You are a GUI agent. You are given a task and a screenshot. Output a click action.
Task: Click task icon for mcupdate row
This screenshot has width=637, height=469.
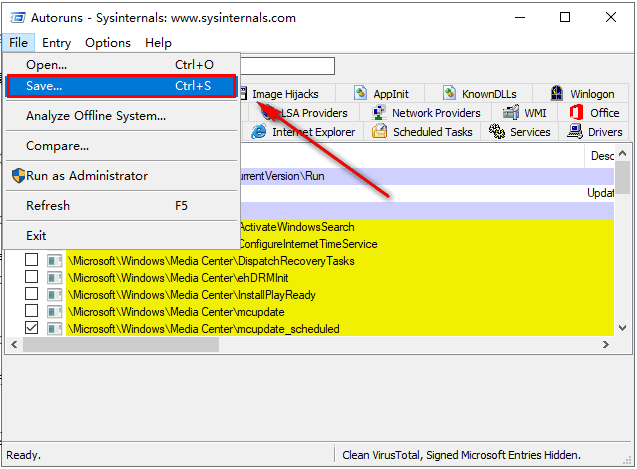pos(54,312)
